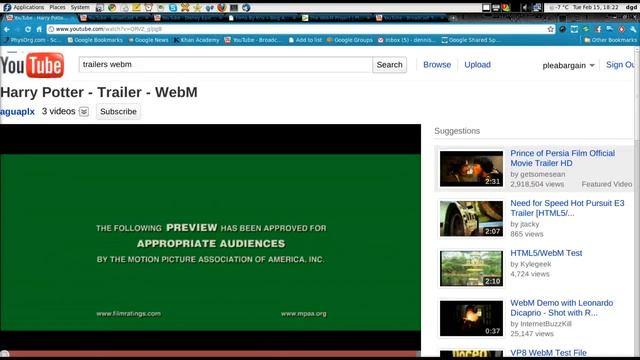The width and height of the screenshot is (640, 360).
Task: Open the Applications menu
Action: 28,7
